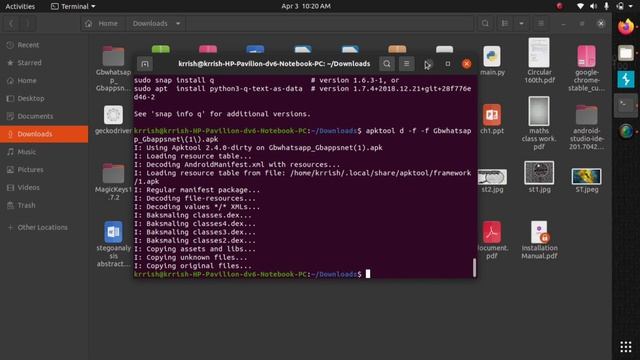This screenshot has height=360, width=640.
Task: Click microphone icon in system tray
Action: pos(607,7)
